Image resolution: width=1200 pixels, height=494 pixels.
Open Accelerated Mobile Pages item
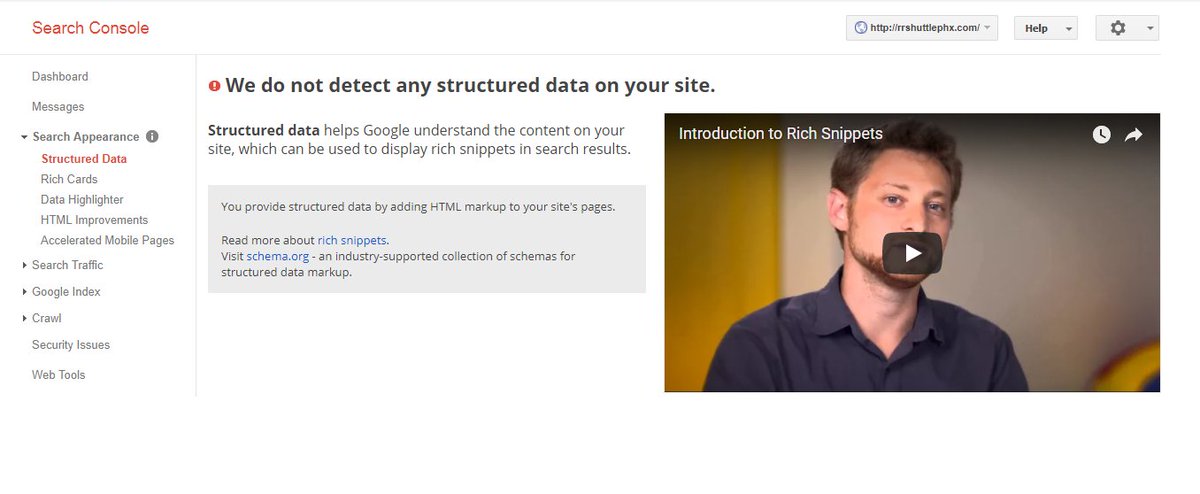107,241
